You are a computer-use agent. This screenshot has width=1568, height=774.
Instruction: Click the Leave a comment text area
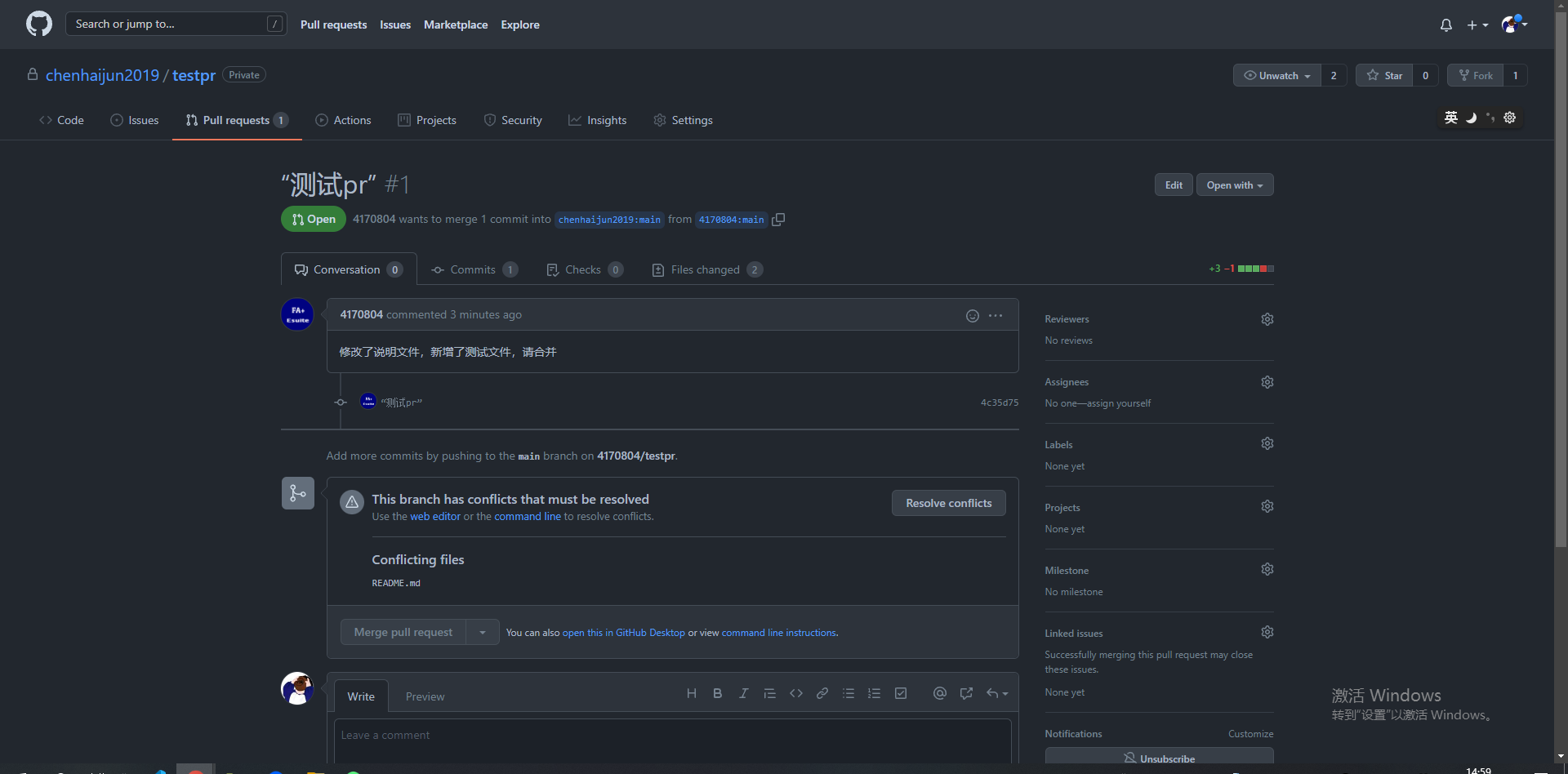click(673, 741)
